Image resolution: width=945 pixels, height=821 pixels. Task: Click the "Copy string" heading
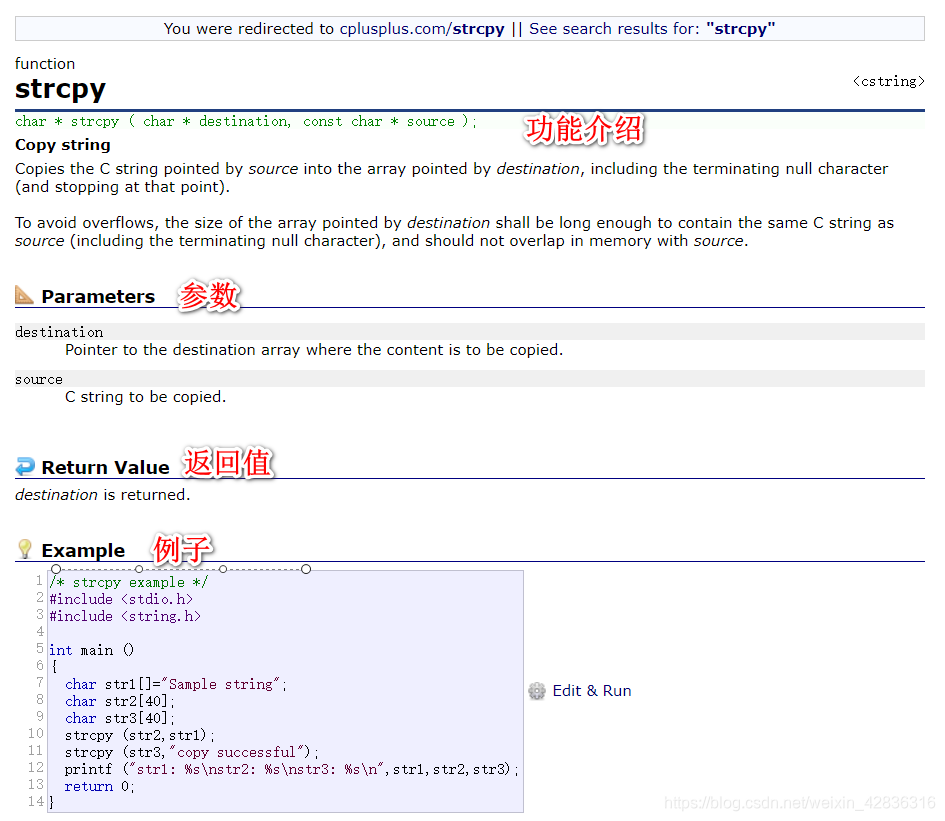coord(63,145)
